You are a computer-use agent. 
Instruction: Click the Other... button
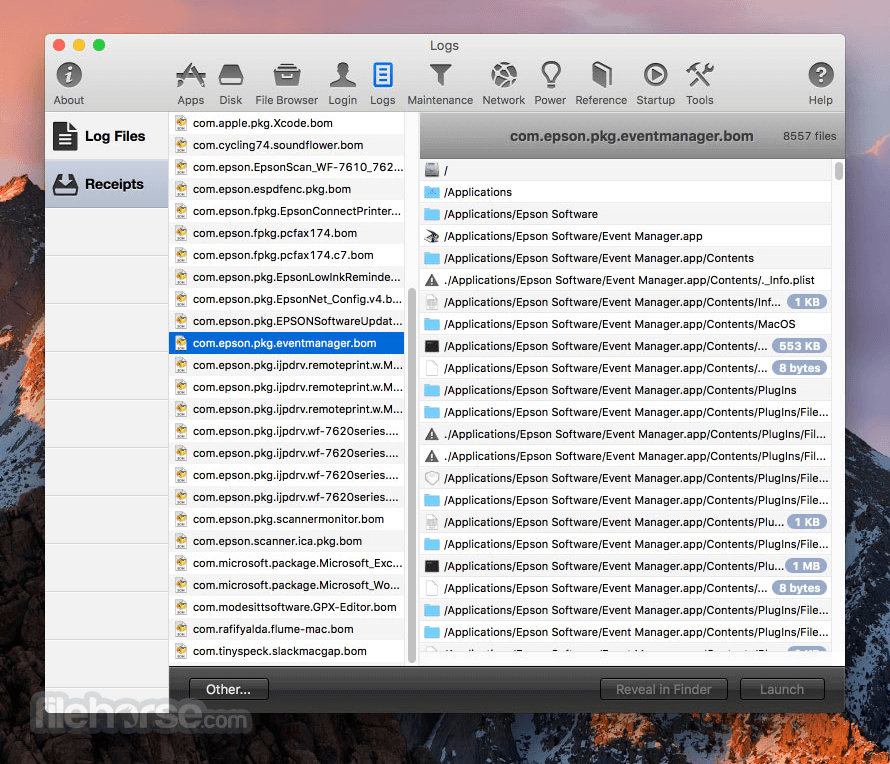(229, 689)
